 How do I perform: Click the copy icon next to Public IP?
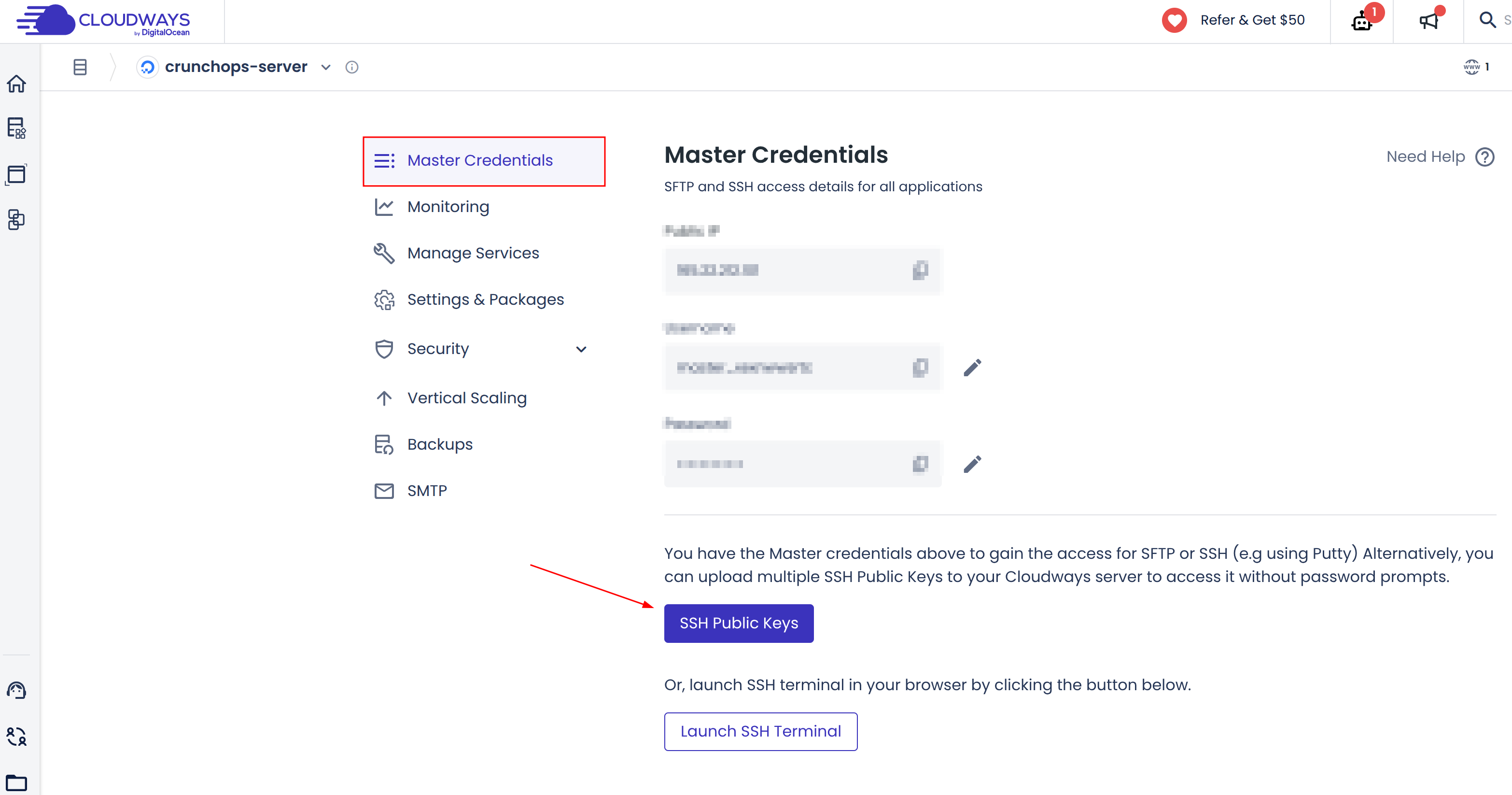[x=919, y=270]
